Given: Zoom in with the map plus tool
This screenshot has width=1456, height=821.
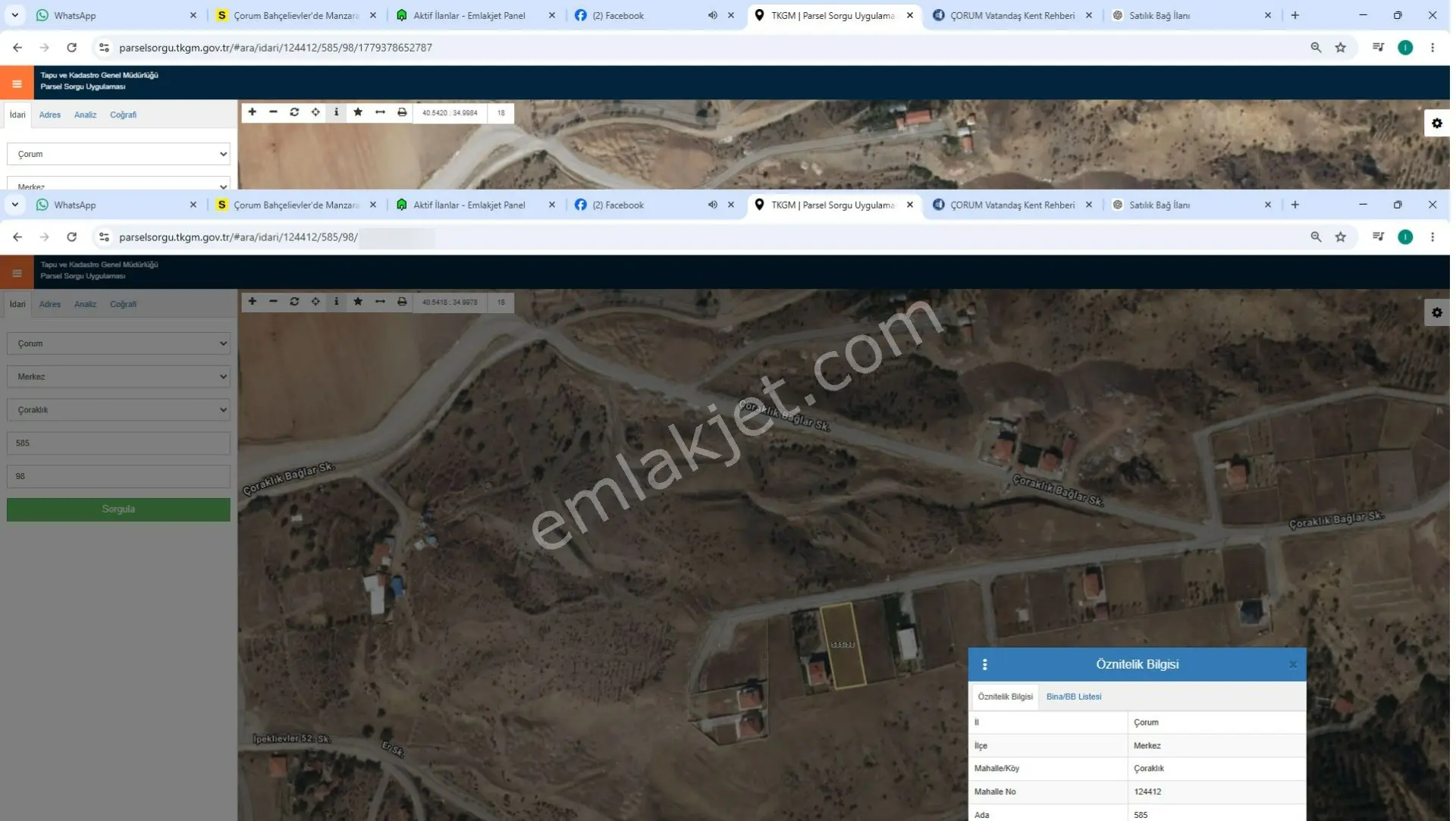Looking at the screenshot, I should [253, 302].
